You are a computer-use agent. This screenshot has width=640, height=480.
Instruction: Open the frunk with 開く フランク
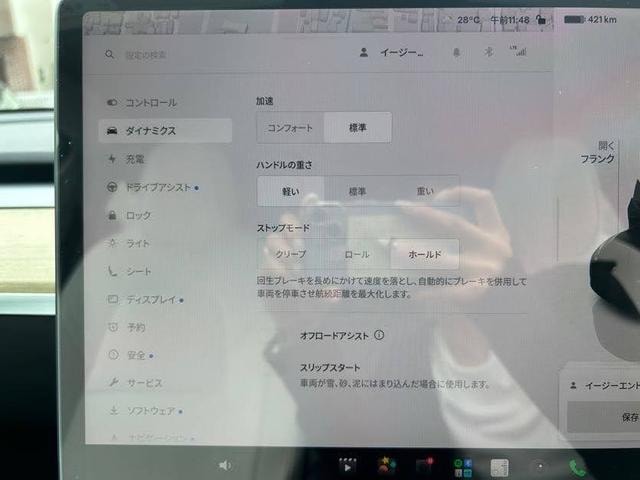pyautogui.click(x=598, y=152)
